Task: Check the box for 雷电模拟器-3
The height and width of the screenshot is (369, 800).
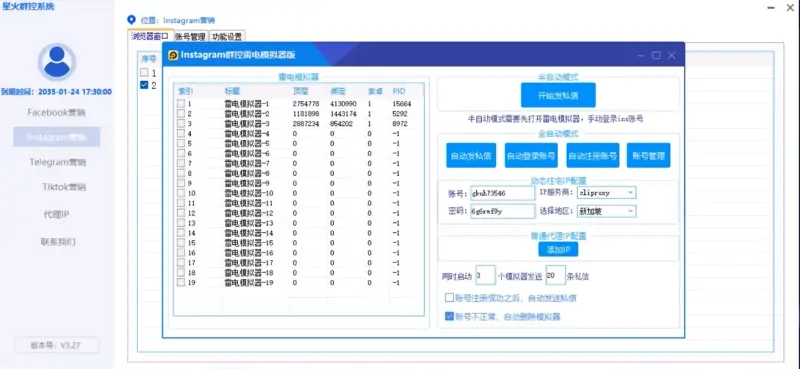Action: click(x=181, y=124)
